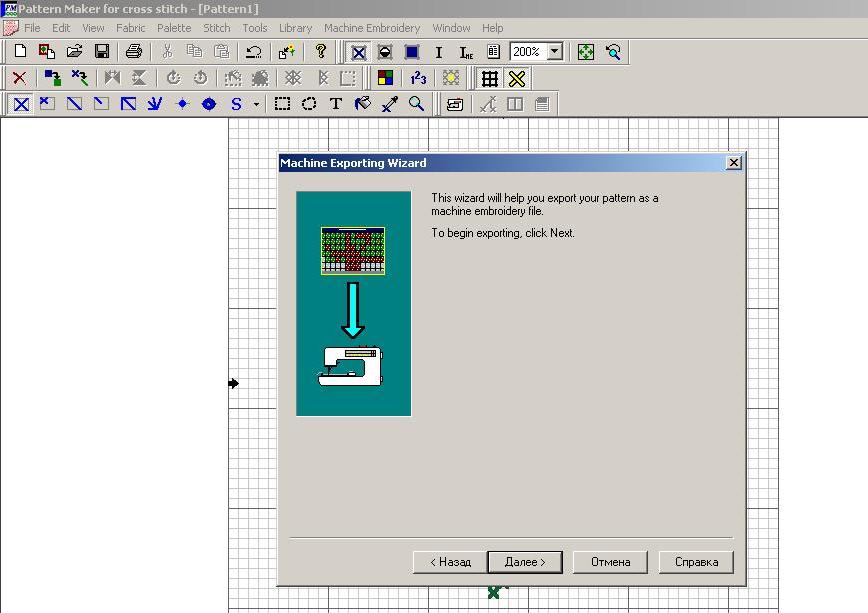Select the color picker eyedropper tool
This screenshot has height=613, width=868.
click(x=390, y=104)
